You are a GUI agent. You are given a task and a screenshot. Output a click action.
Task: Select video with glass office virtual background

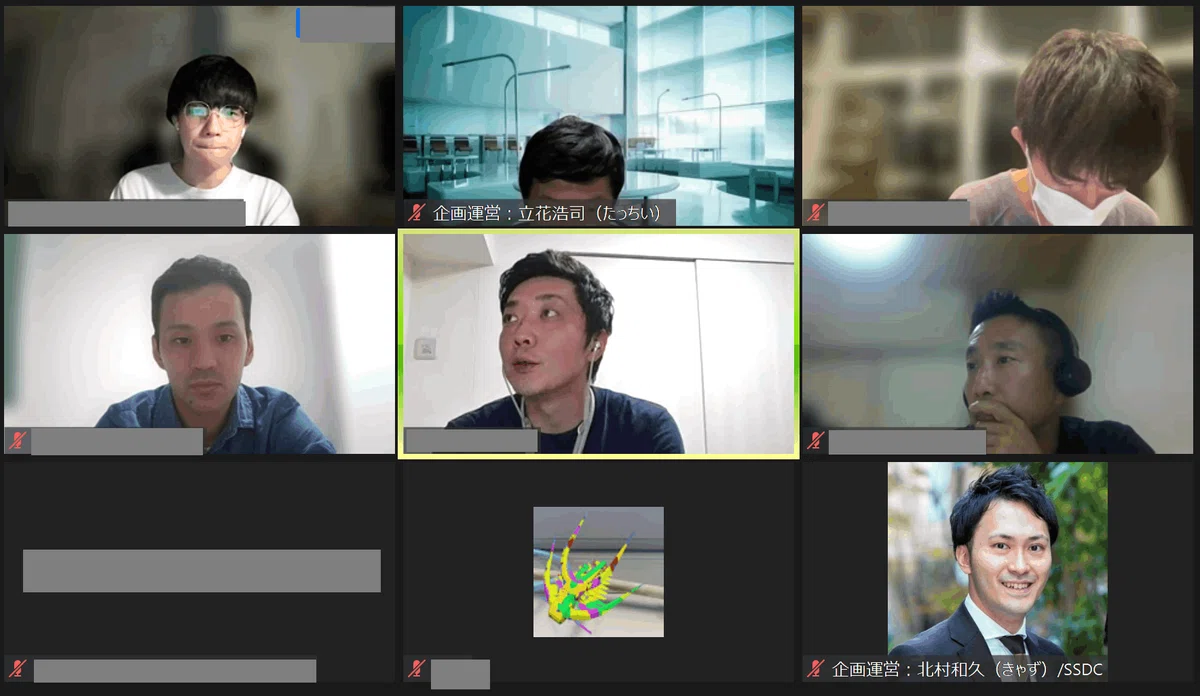[x=598, y=116]
